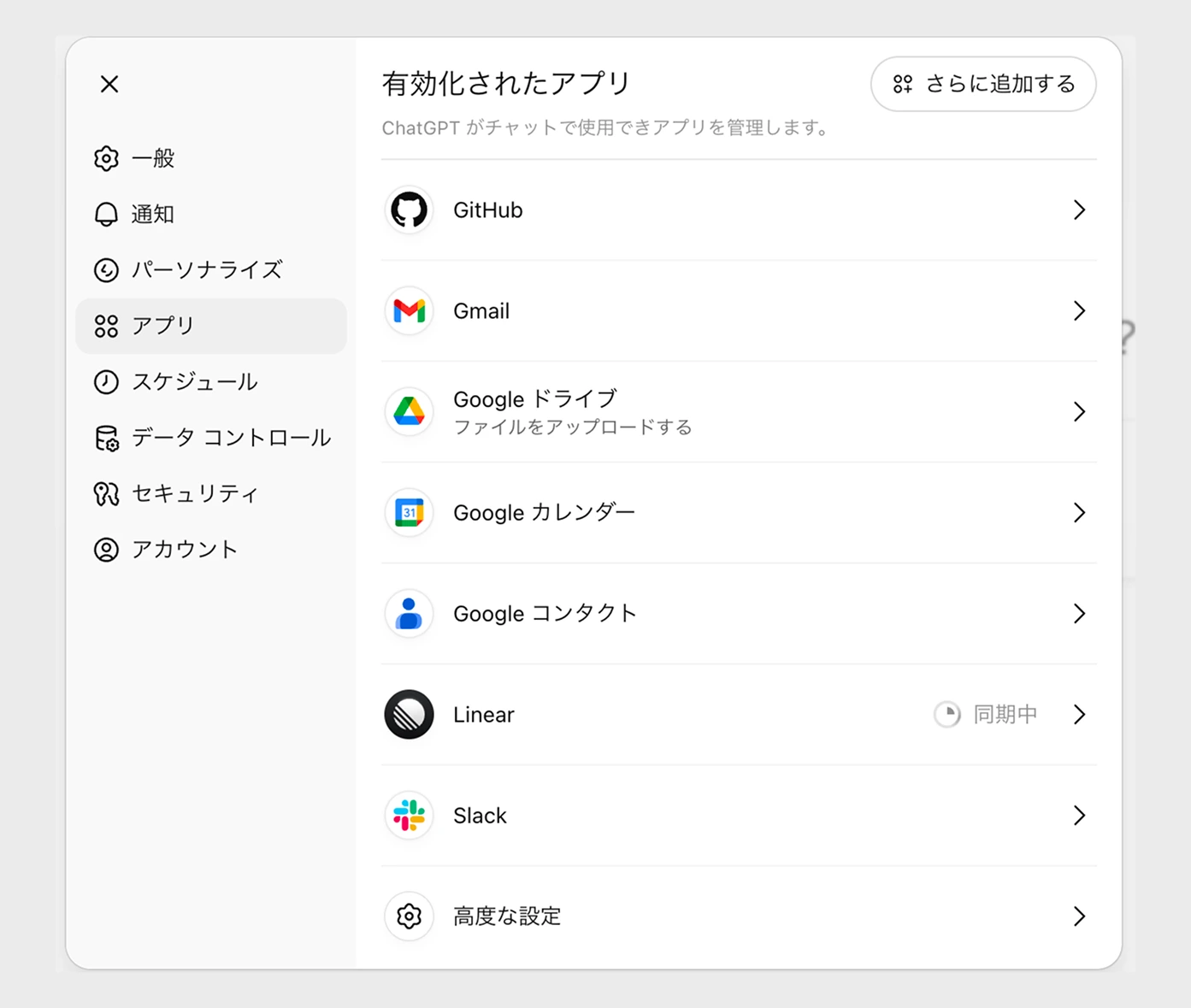Click the Linear sync progress spinner icon
The image size is (1191, 1008).
tap(947, 715)
